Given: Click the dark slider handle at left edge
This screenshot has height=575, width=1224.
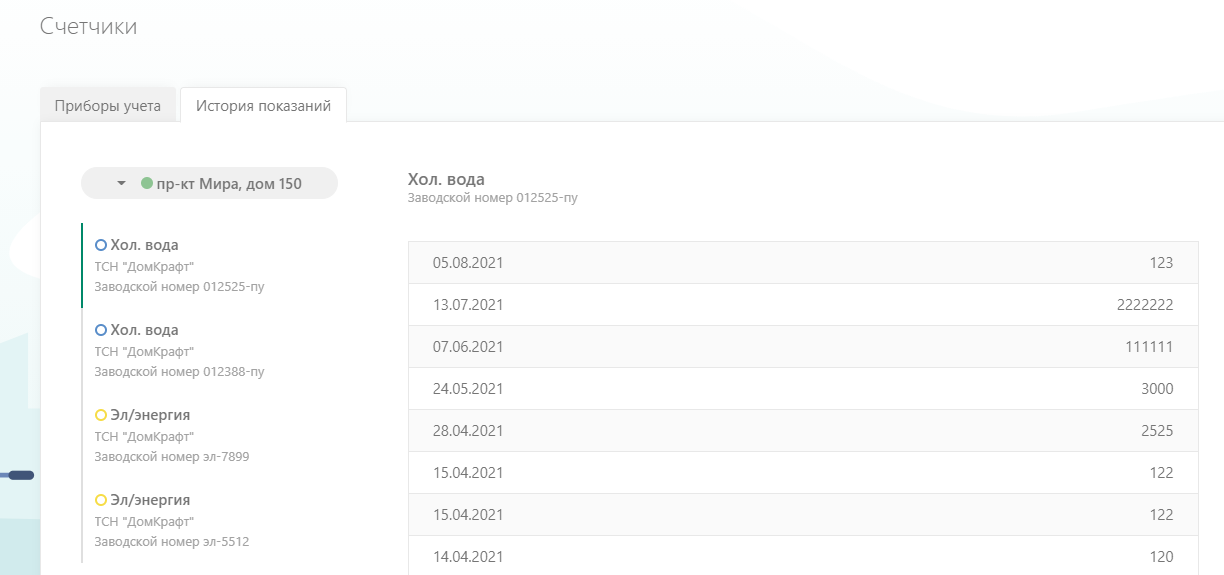Looking at the screenshot, I should (21, 475).
